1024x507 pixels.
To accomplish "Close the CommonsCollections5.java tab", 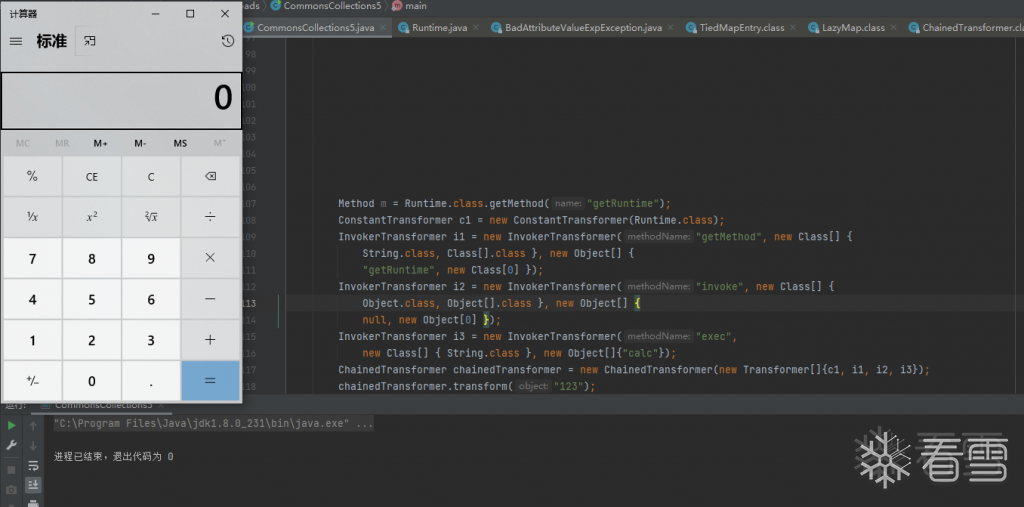I will coord(383,27).
